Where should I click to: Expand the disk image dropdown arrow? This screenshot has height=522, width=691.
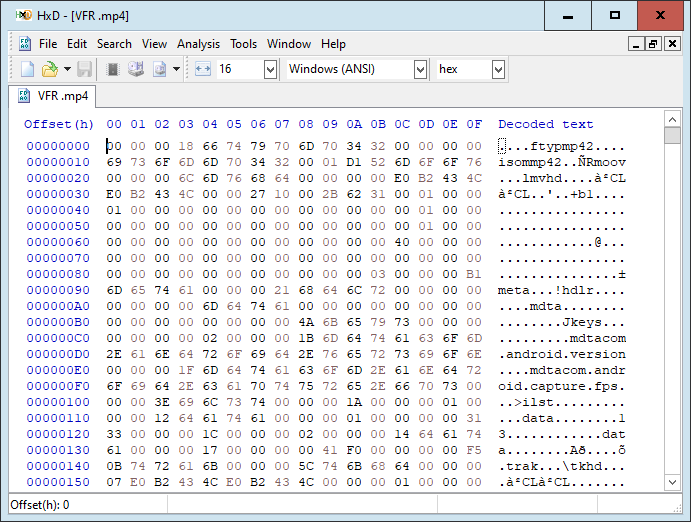tap(176, 69)
